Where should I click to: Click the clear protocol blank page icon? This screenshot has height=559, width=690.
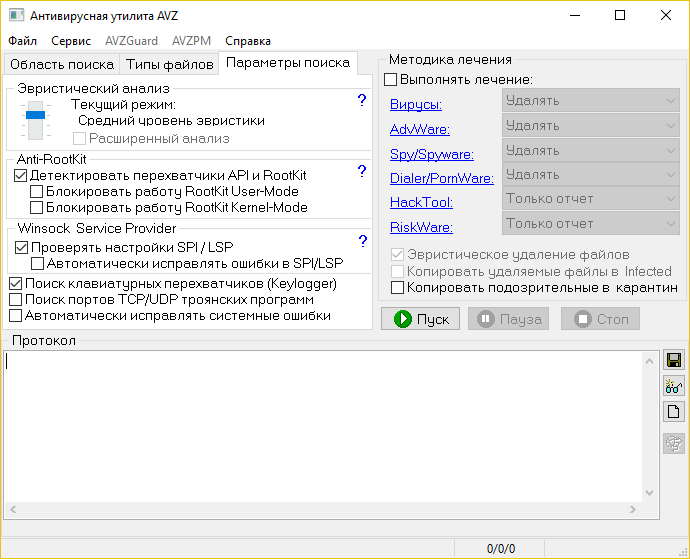tap(674, 412)
